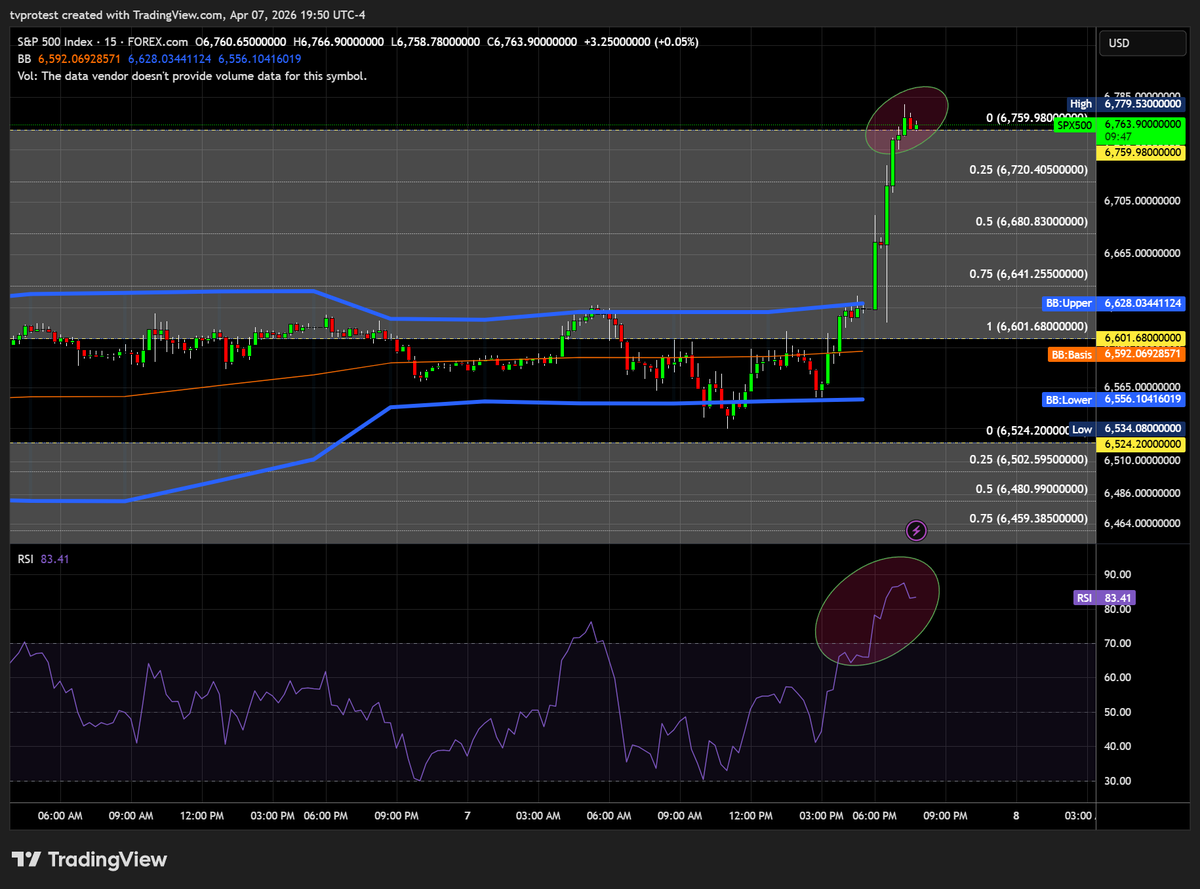Click the BB:Lower blue label tag
The image size is (1200, 889).
click(1068, 399)
